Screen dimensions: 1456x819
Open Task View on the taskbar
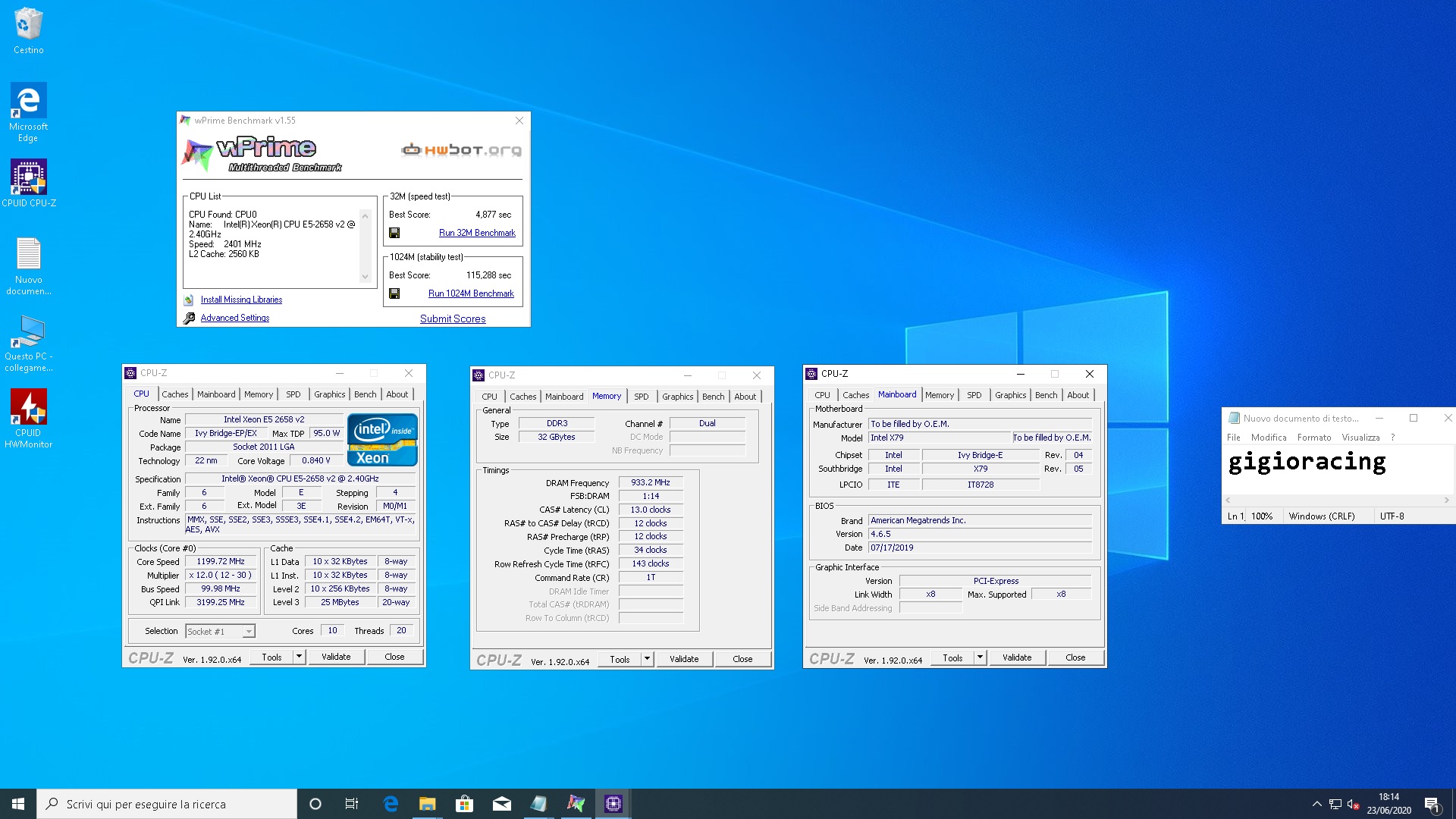click(x=352, y=804)
